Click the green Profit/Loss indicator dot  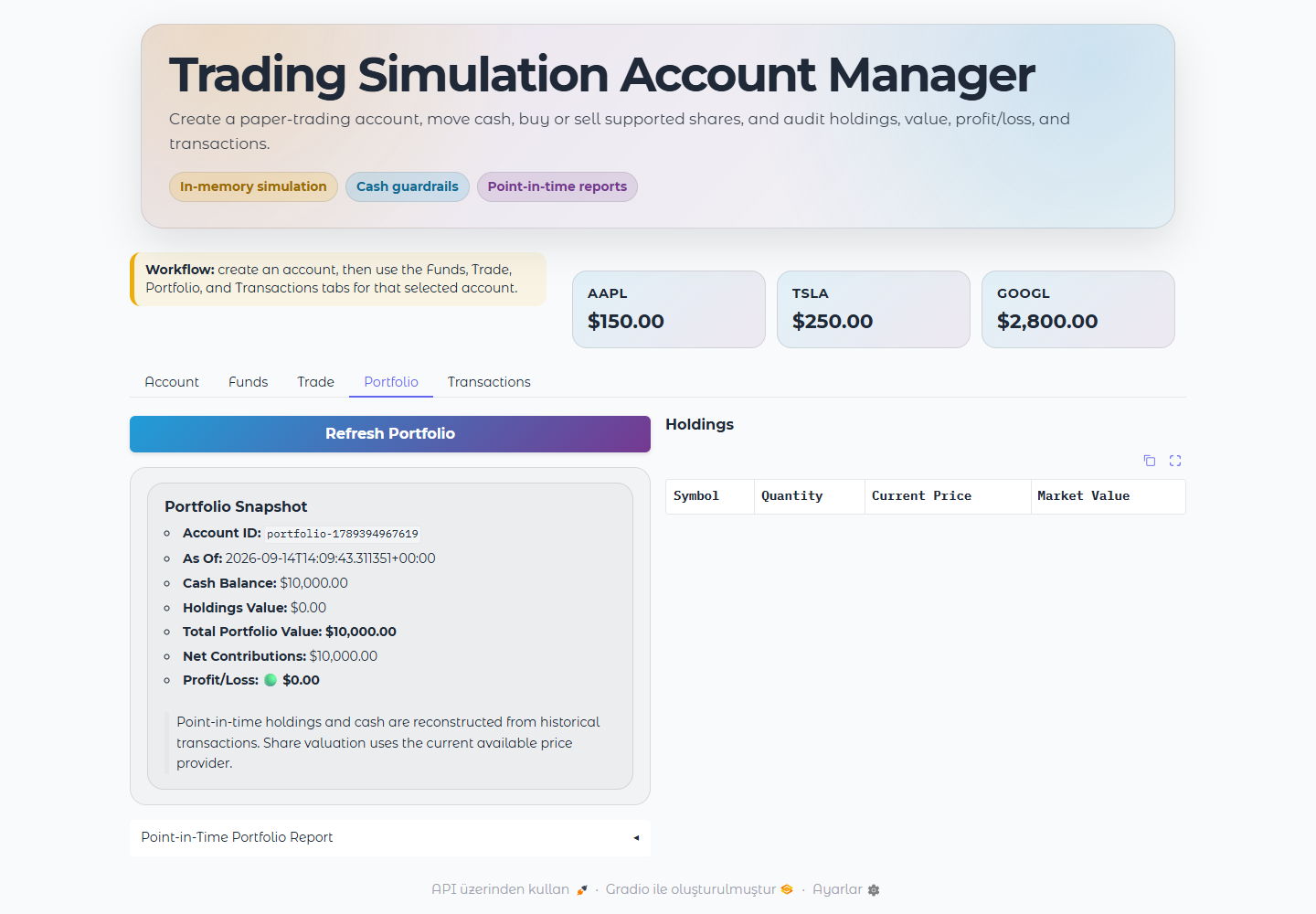(x=271, y=680)
